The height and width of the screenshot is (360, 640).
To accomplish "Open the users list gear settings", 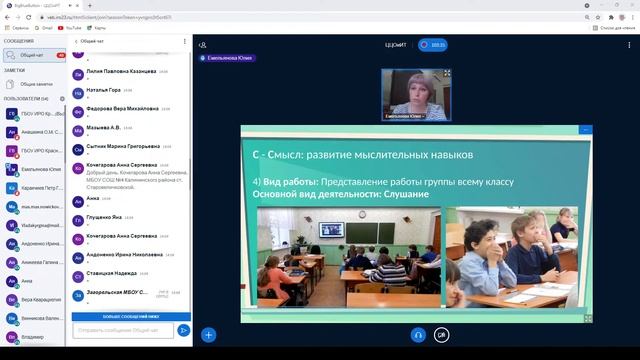I will 62,99.
